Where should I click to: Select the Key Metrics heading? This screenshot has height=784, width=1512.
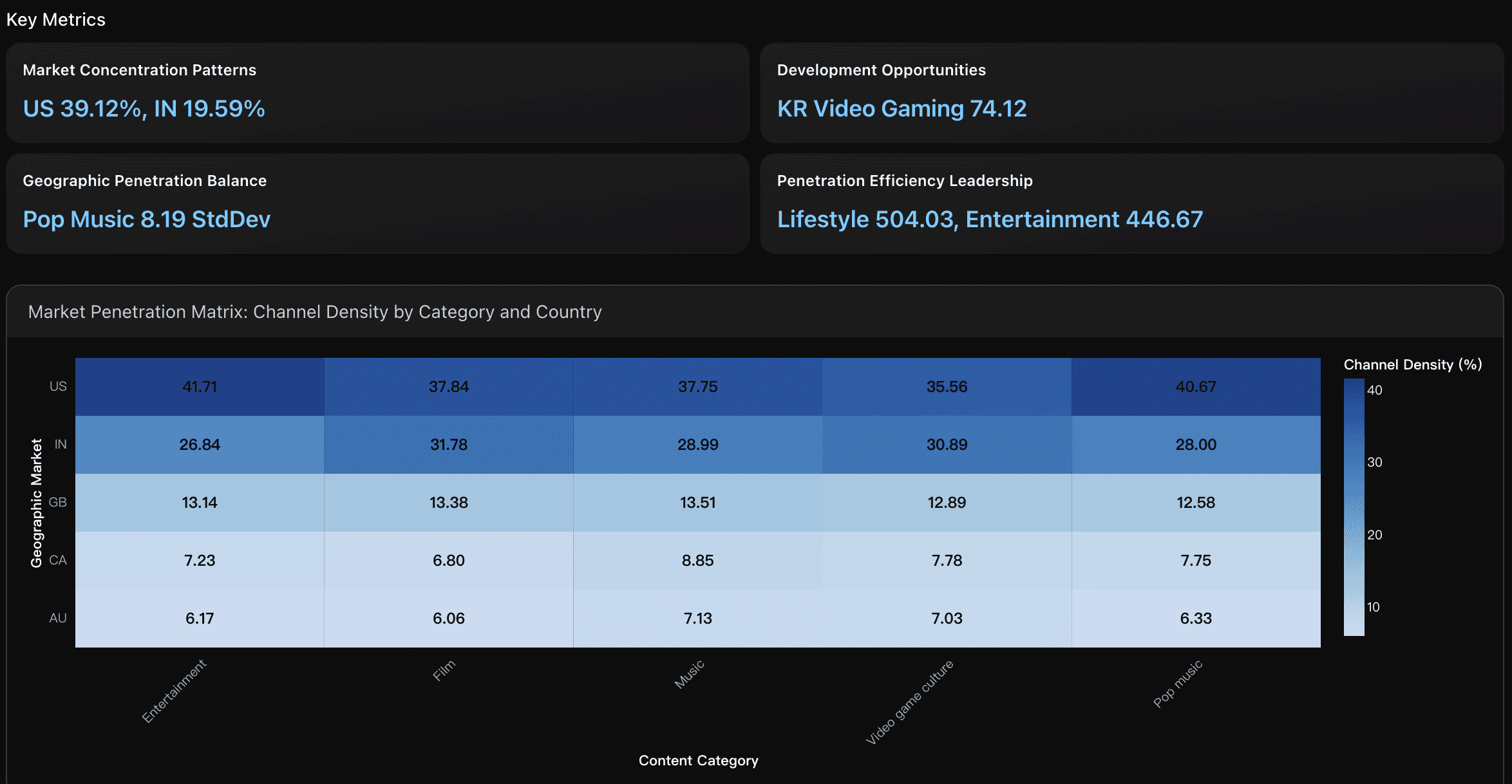click(x=56, y=19)
